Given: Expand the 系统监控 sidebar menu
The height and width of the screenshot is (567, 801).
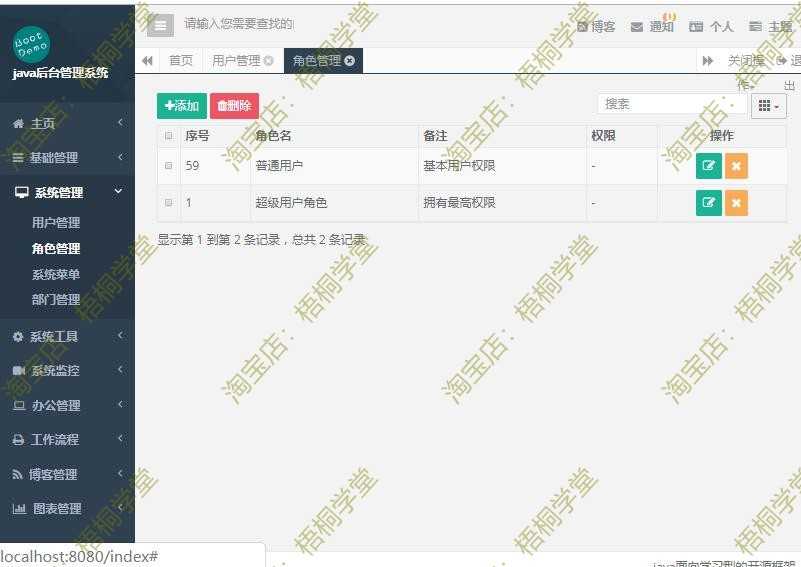Looking at the screenshot, I should point(67,370).
